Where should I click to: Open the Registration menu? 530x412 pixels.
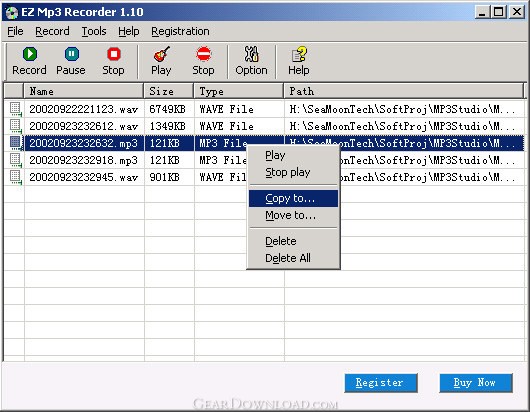[x=180, y=31]
